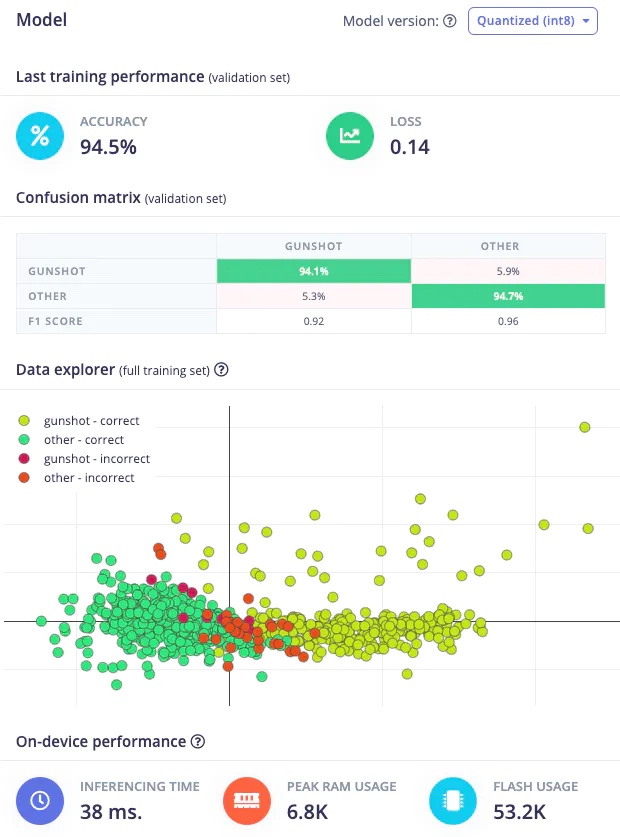Click the inferencing time clock icon
The image size is (620, 837).
(40, 801)
